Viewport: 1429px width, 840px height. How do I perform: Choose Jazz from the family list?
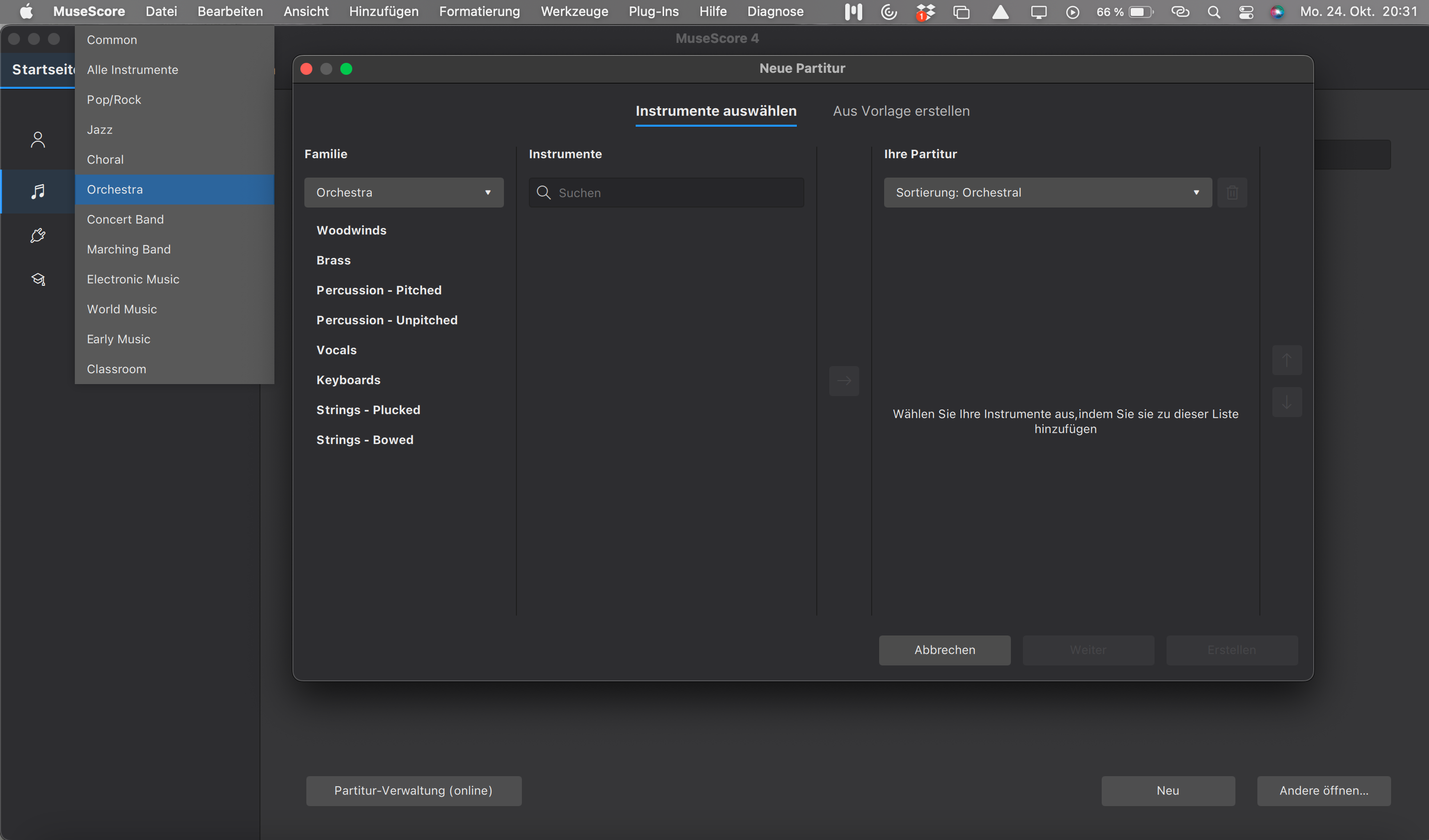175,130
